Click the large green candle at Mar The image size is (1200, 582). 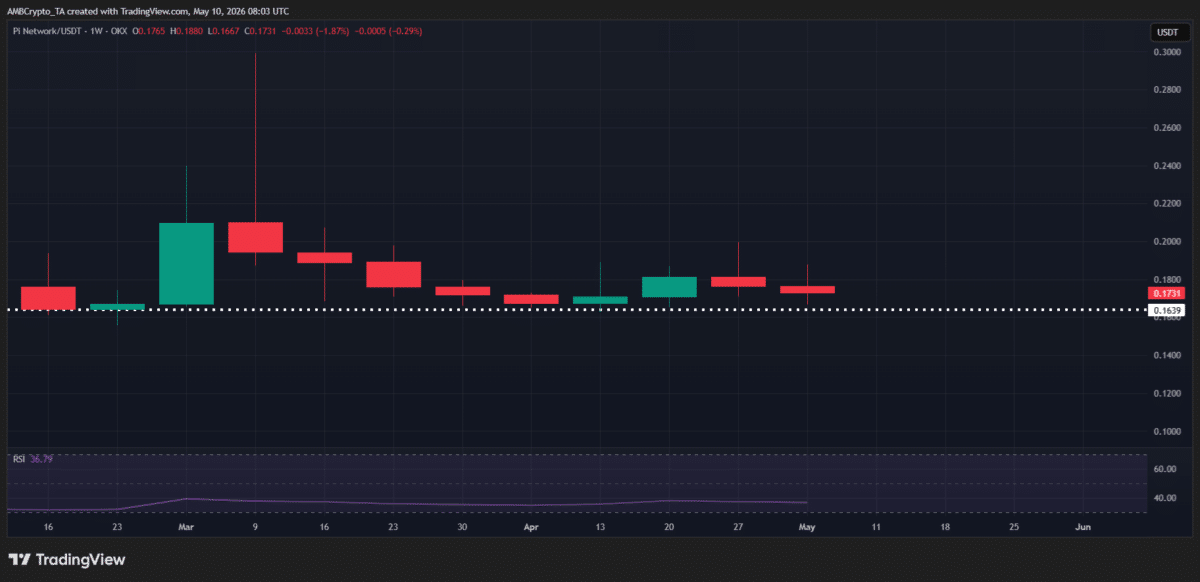(186, 263)
